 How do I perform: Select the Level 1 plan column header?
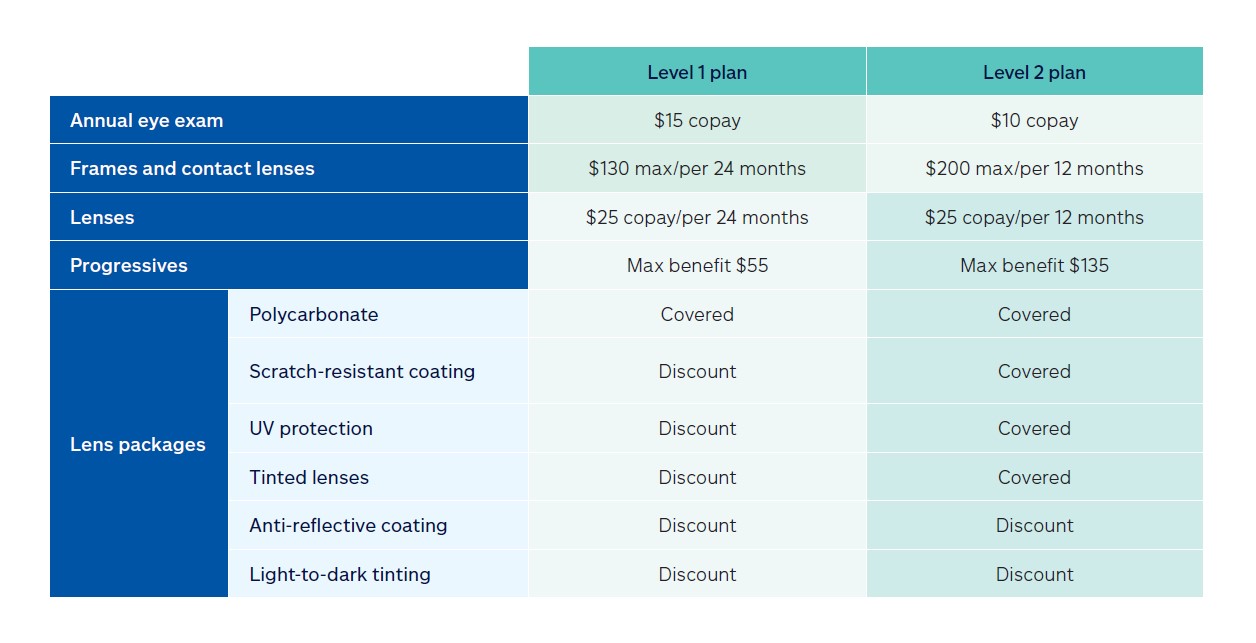point(697,72)
